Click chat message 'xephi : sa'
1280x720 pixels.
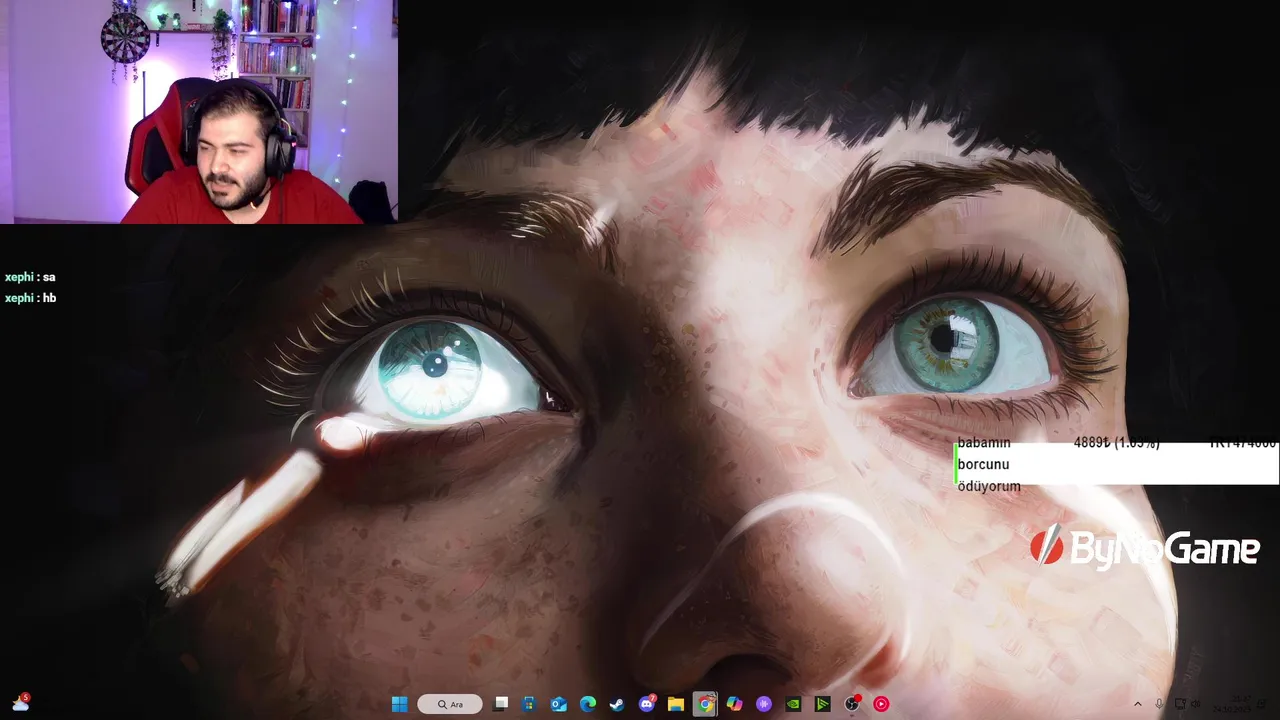coord(30,277)
